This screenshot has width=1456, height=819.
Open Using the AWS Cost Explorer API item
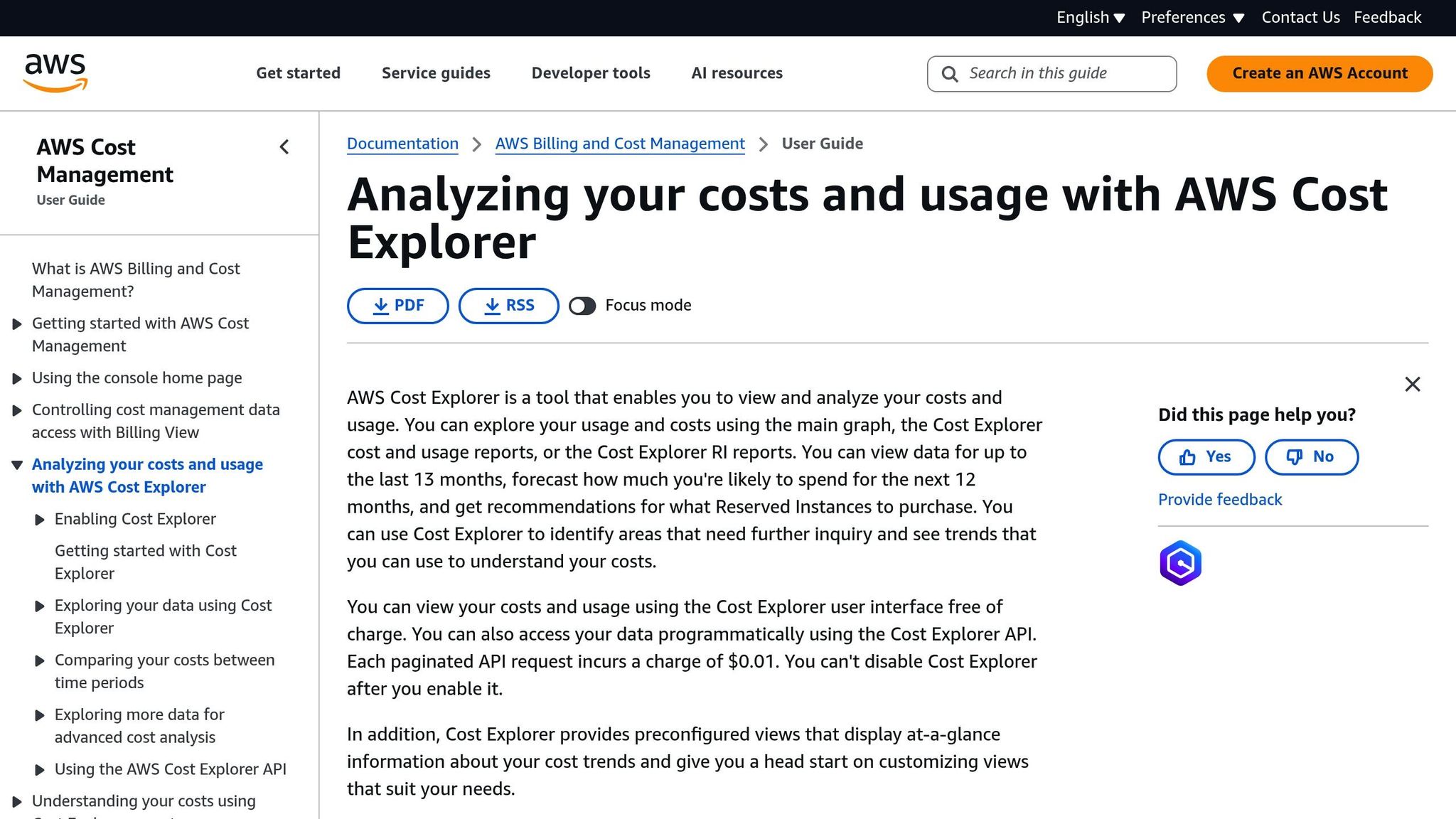pyautogui.click(x=171, y=769)
